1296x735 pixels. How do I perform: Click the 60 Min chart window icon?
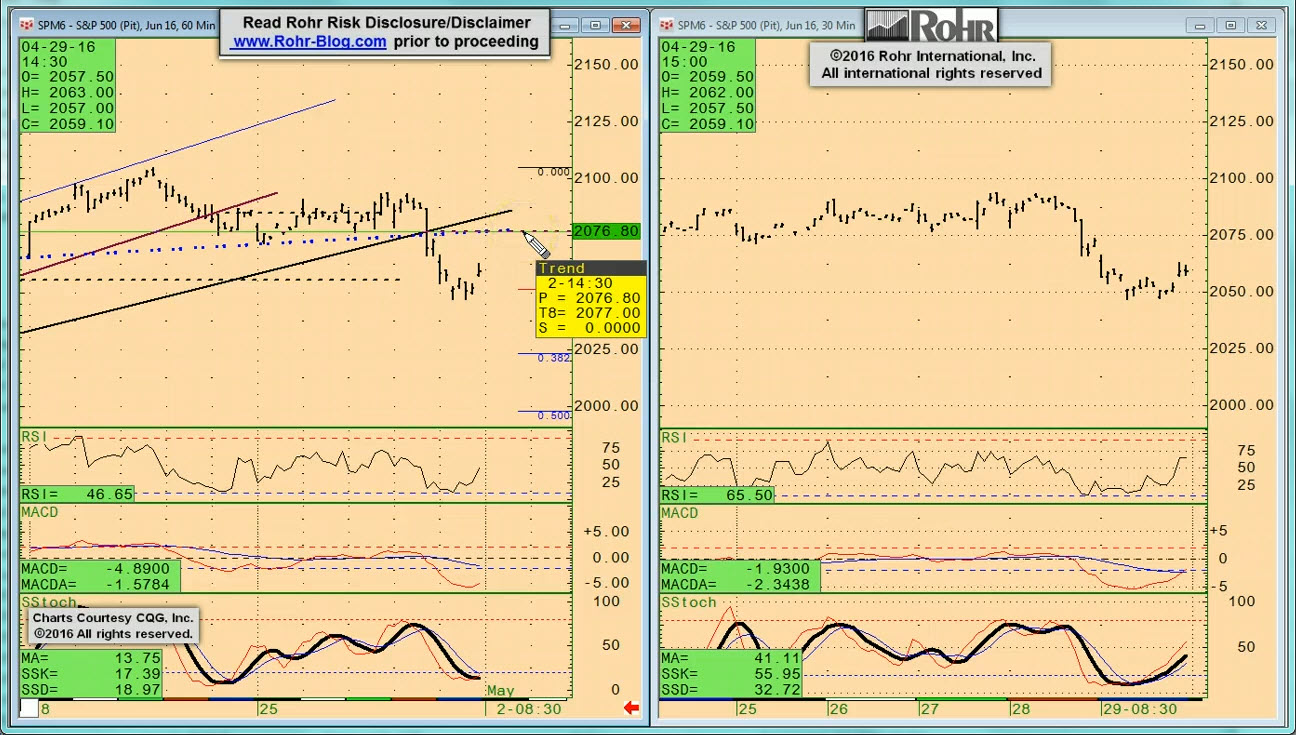(25, 25)
